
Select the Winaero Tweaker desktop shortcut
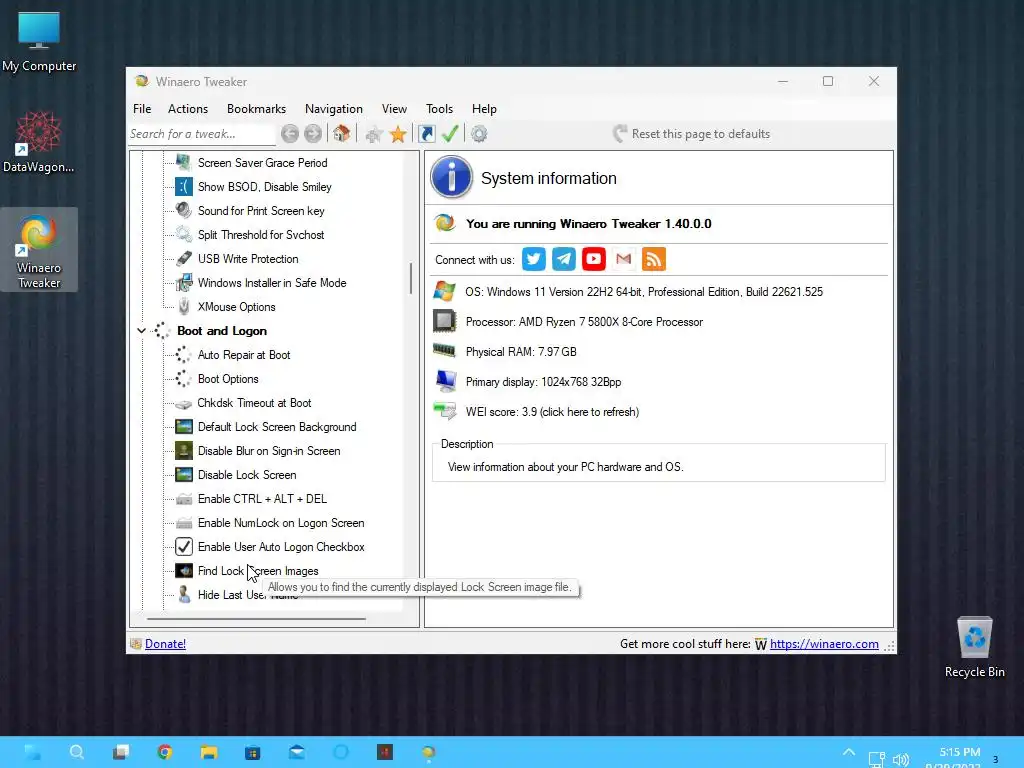point(39,250)
